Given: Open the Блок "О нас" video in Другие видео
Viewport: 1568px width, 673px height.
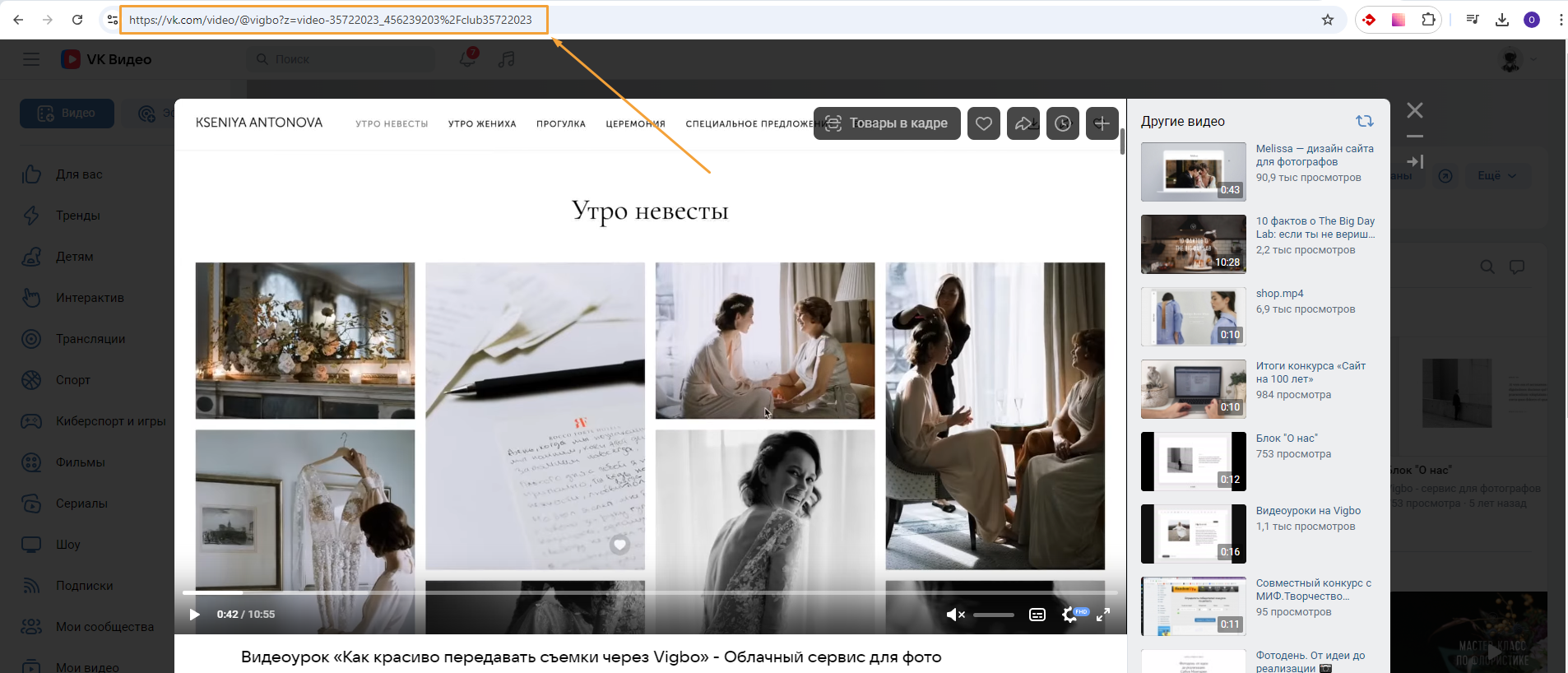Looking at the screenshot, I should (1194, 462).
